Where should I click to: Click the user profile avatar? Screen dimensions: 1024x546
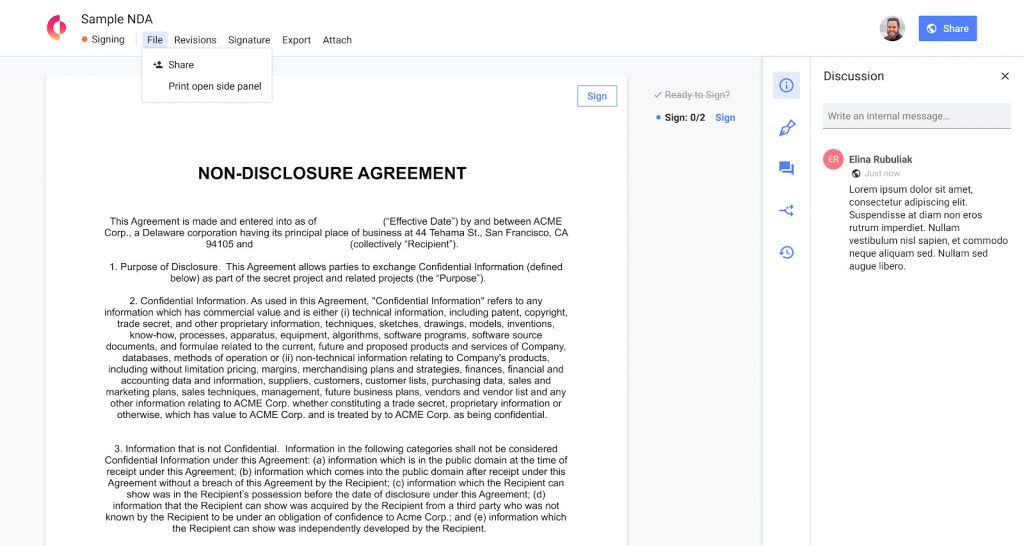coord(892,29)
